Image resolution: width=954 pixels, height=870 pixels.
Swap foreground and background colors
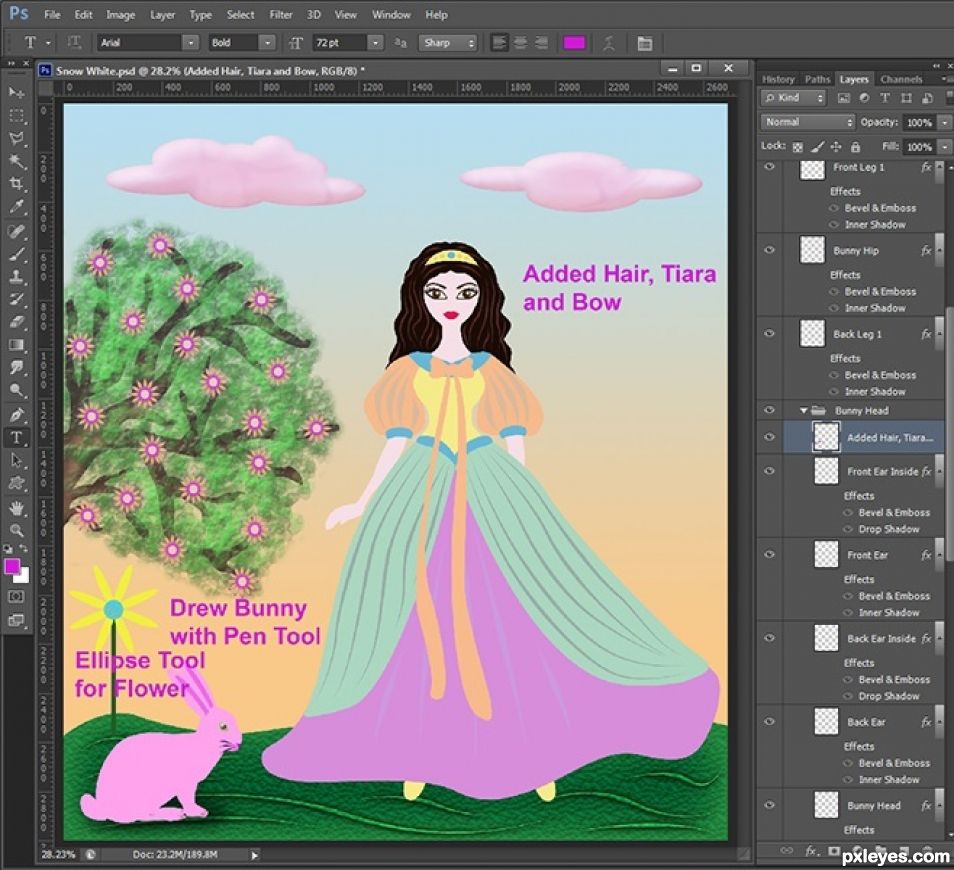point(24,549)
